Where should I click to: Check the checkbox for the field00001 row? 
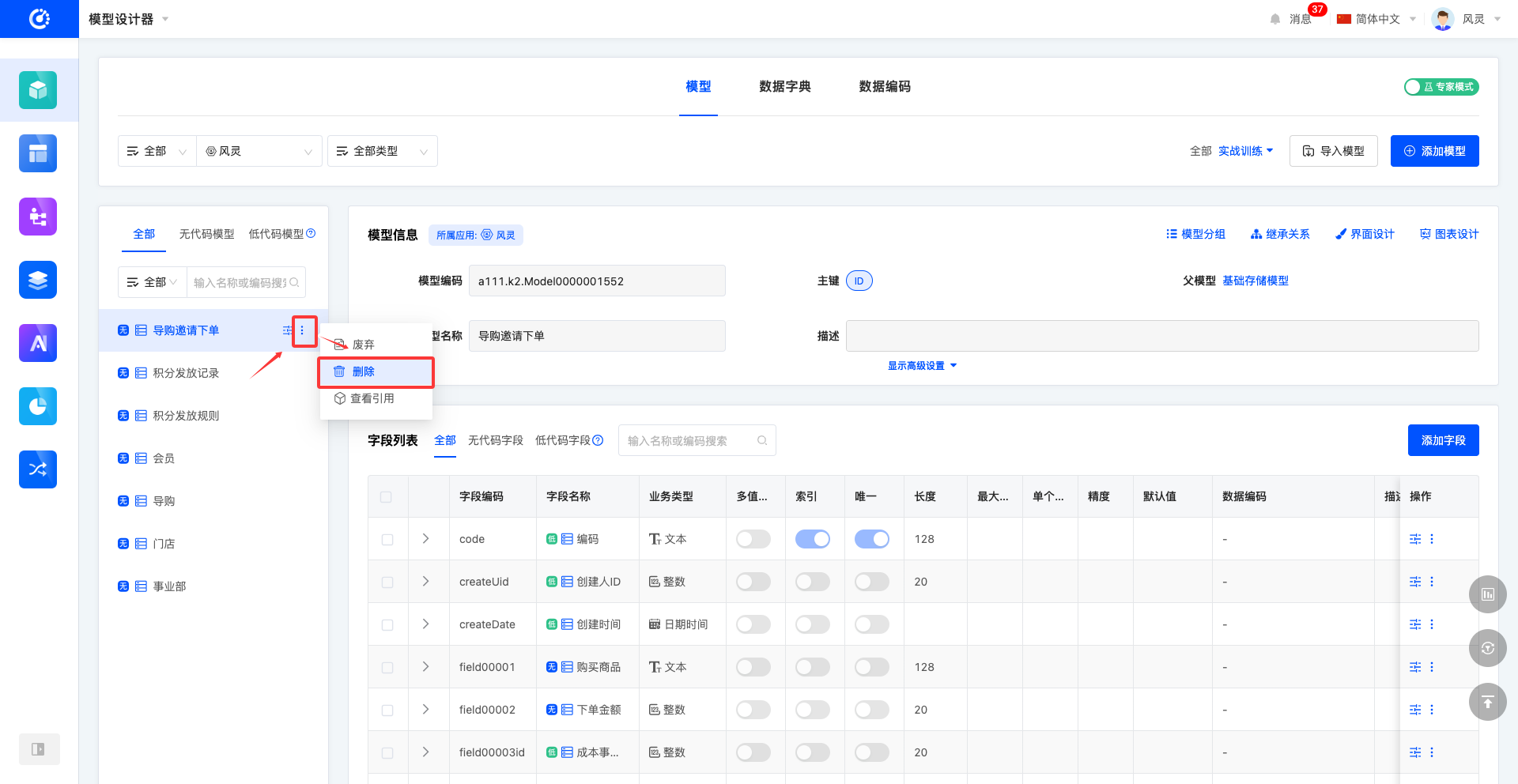click(x=387, y=668)
